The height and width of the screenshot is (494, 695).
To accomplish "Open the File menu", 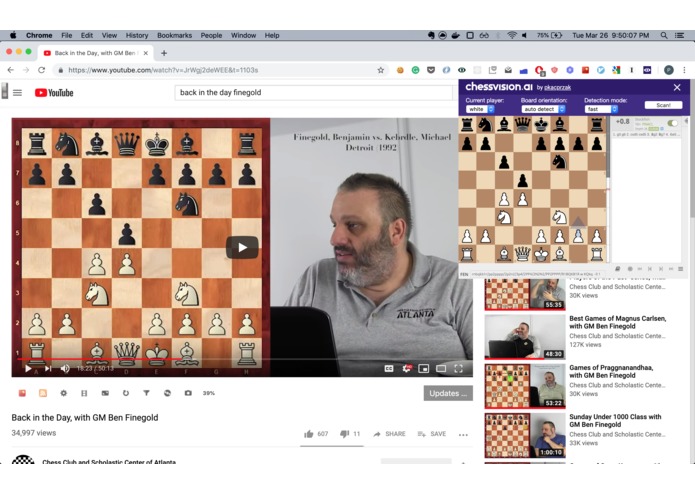I will tap(66, 35).
